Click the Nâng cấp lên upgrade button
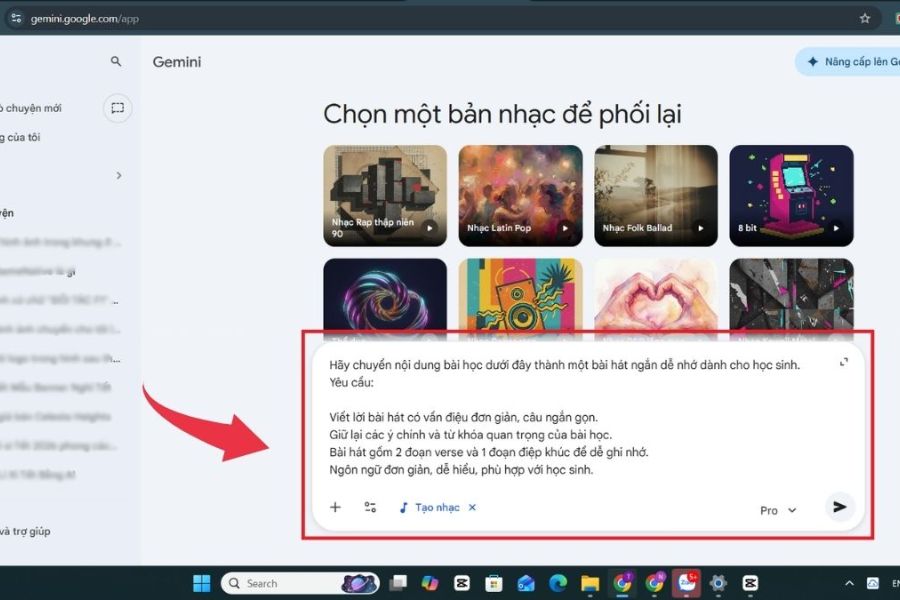Image resolution: width=900 pixels, height=600 pixels. point(848,62)
